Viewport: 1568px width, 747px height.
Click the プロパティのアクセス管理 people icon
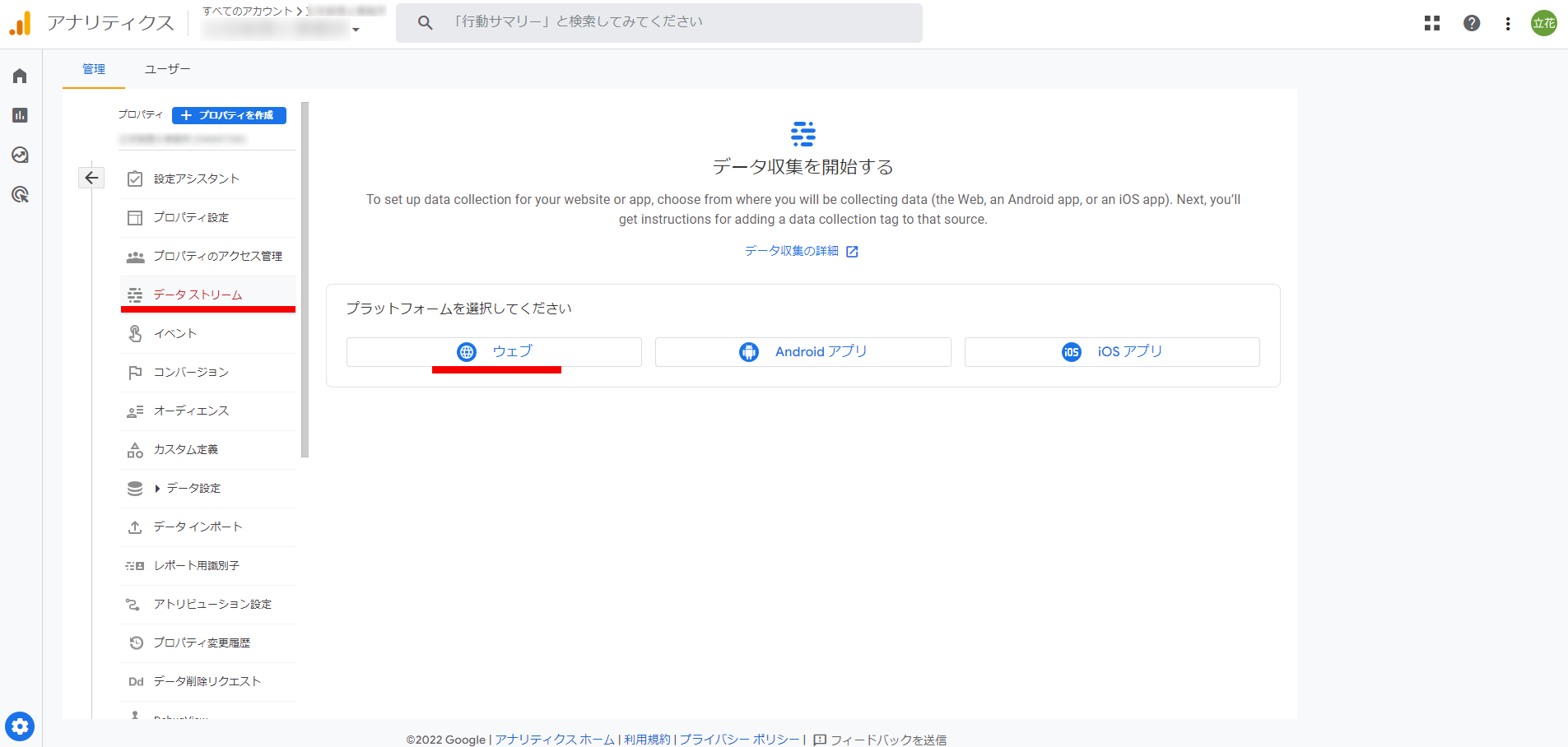[135, 257]
